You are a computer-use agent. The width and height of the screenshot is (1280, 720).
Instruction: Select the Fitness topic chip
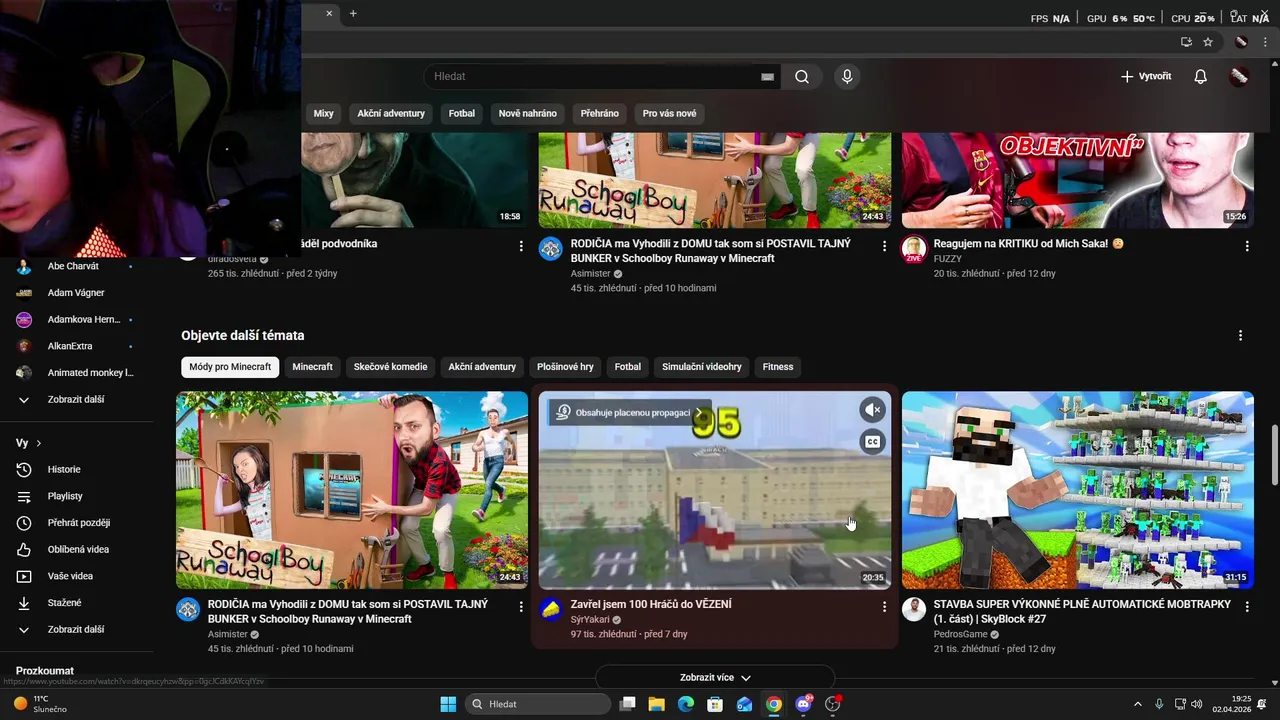click(778, 367)
